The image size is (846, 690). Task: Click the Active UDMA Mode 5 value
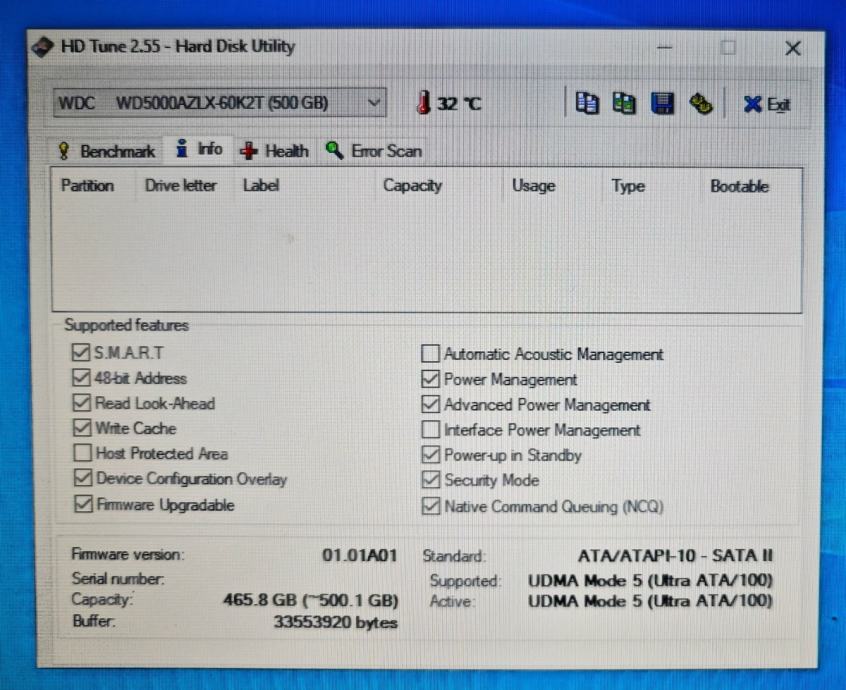coord(650,601)
